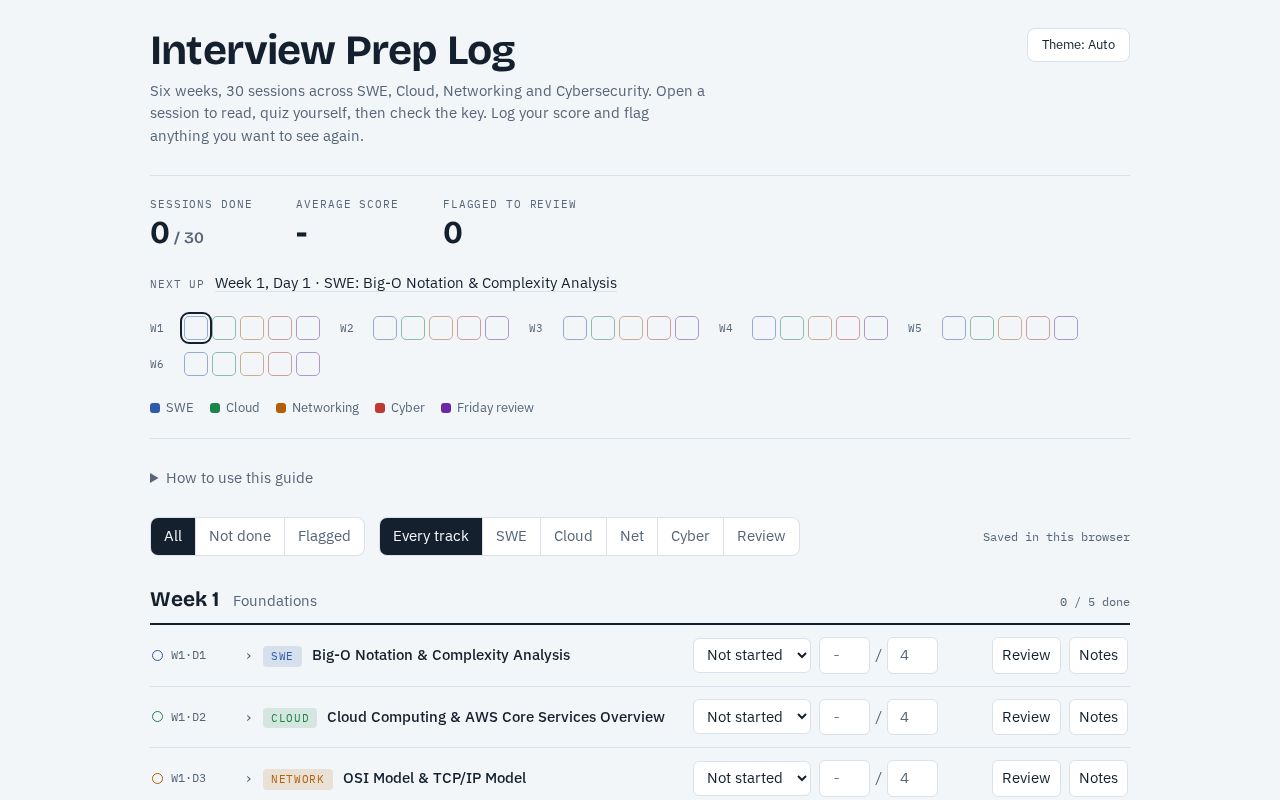Select the Cyber track filter tab
The image size is (1280, 800).
click(x=690, y=536)
